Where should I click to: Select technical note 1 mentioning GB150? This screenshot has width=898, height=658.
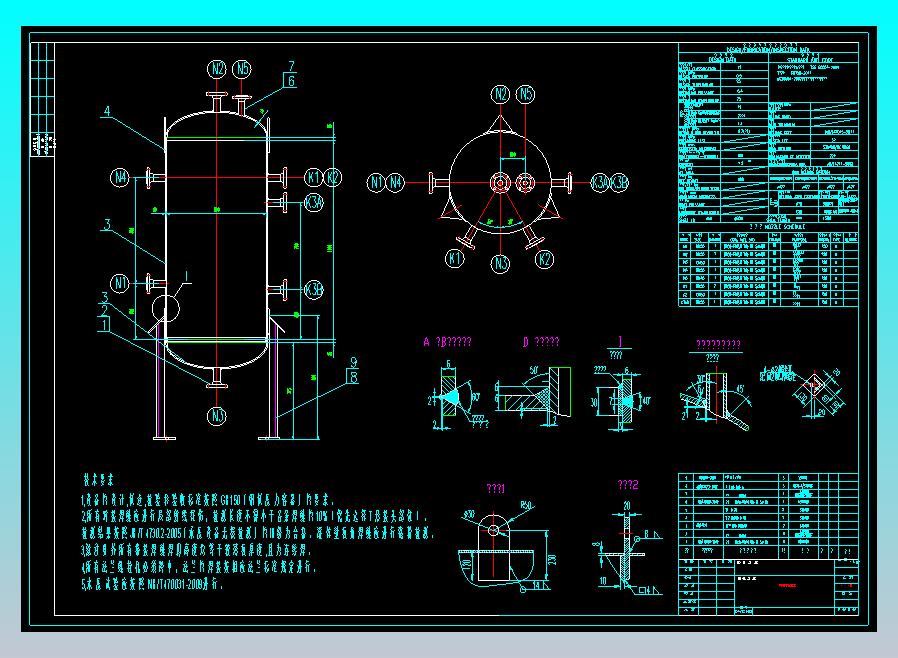(x=207, y=500)
